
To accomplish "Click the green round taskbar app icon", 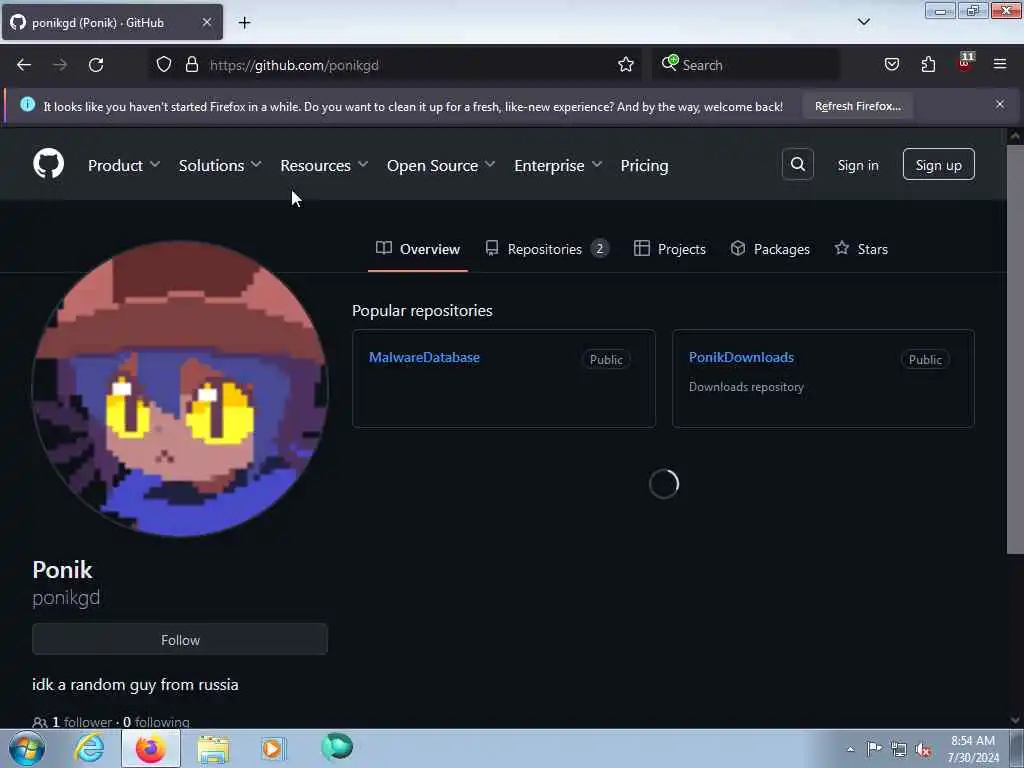I will click(x=337, y=747).
